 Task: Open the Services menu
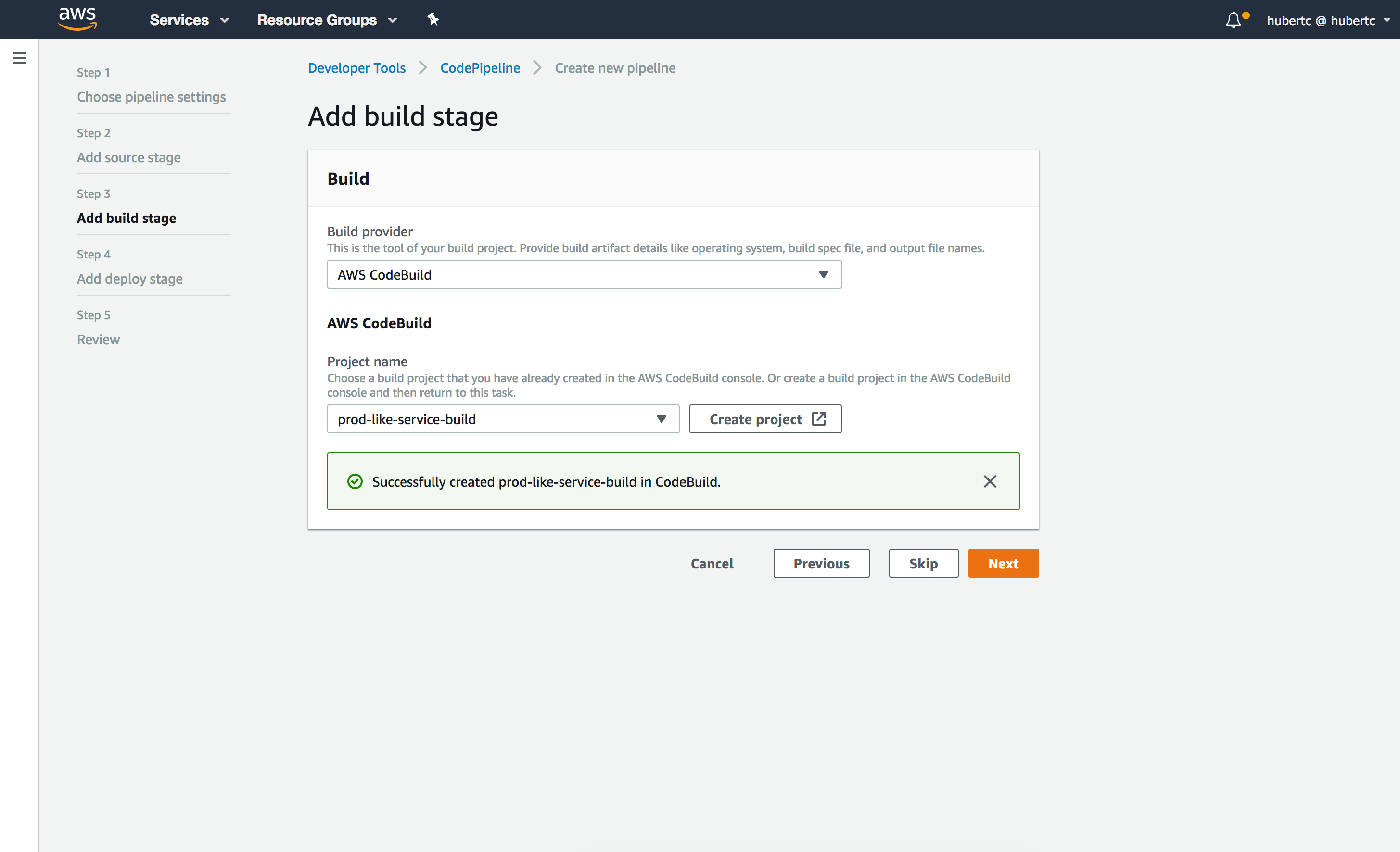click(189, 20)
